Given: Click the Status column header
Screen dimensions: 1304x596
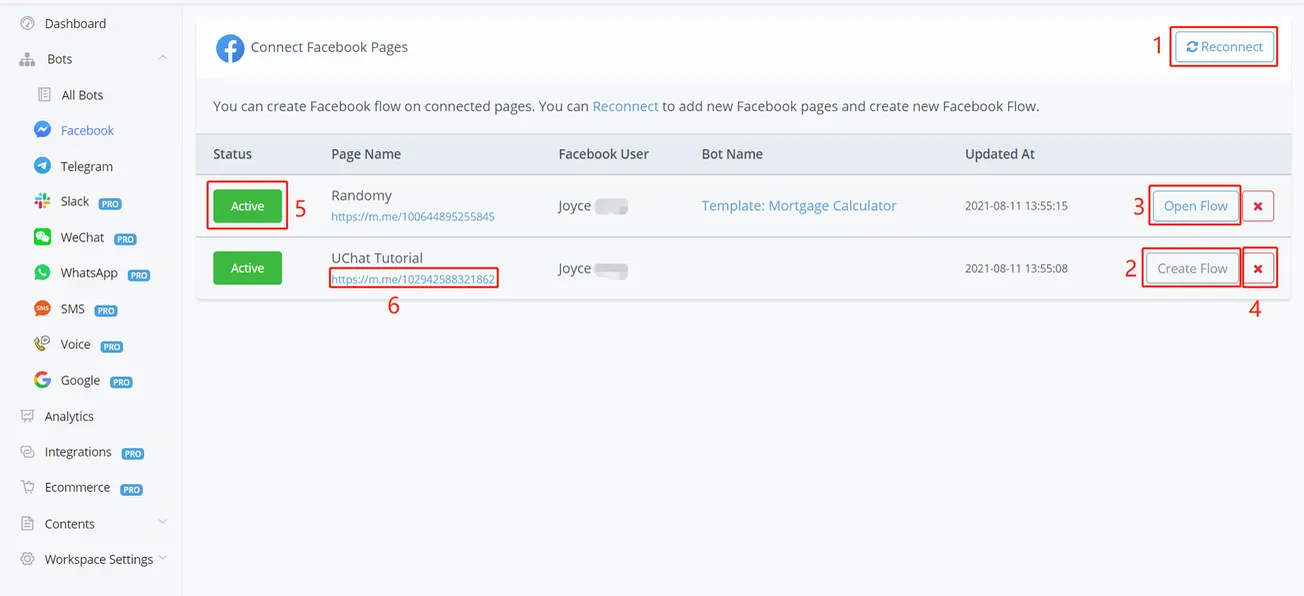Looking at the screenshot, I should pos(232,154).
